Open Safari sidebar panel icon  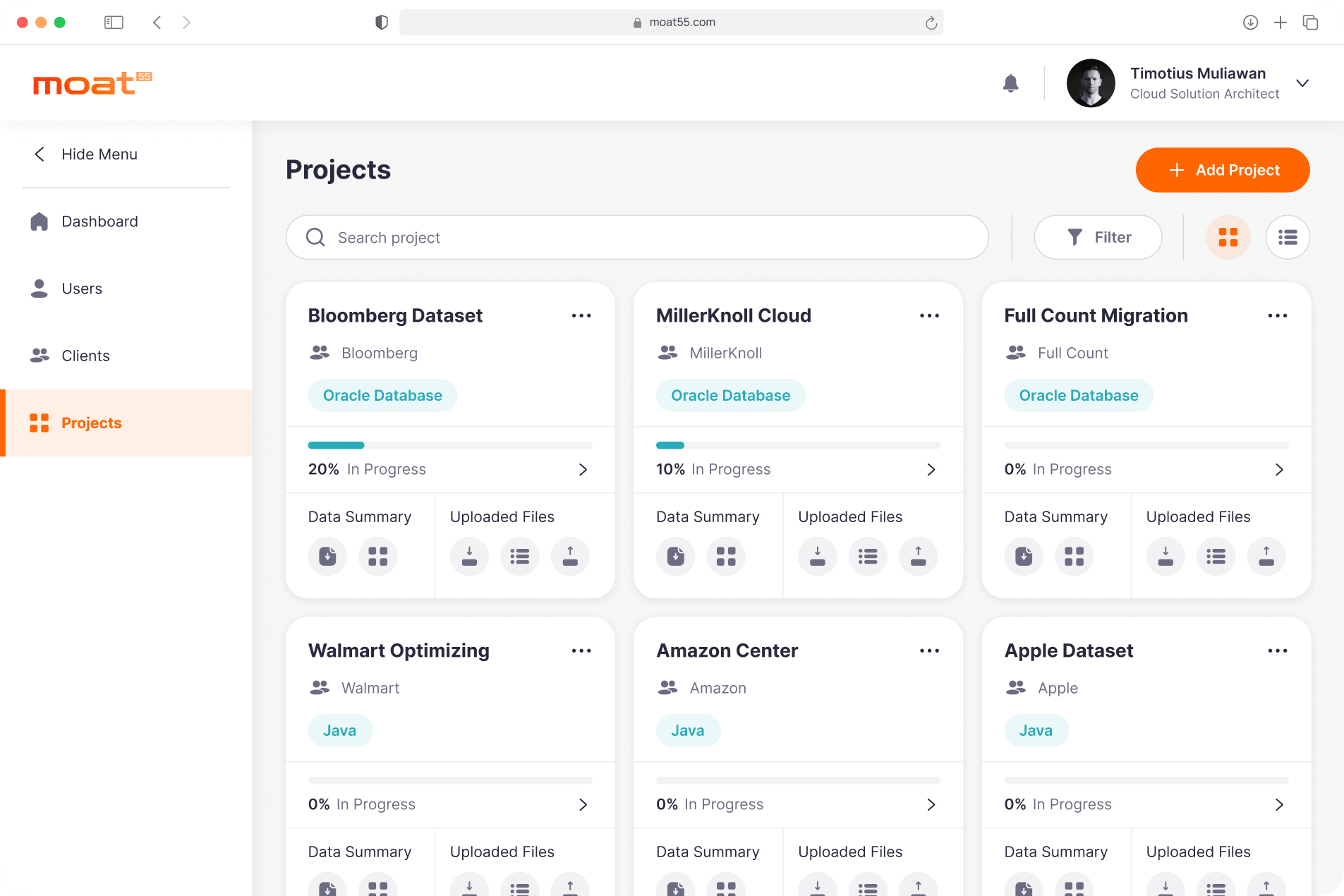(114, 23)
